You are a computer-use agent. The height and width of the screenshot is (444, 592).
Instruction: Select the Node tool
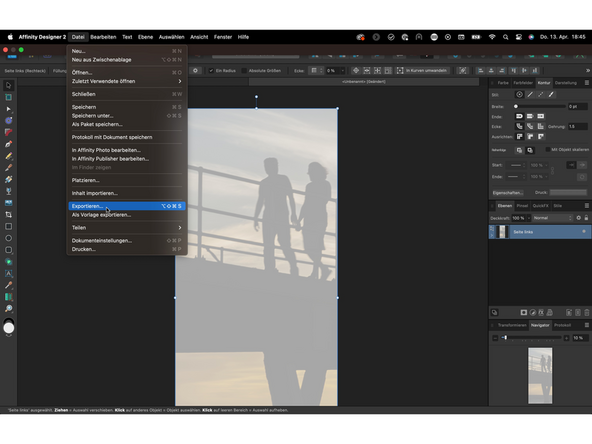tap(8, 109)
